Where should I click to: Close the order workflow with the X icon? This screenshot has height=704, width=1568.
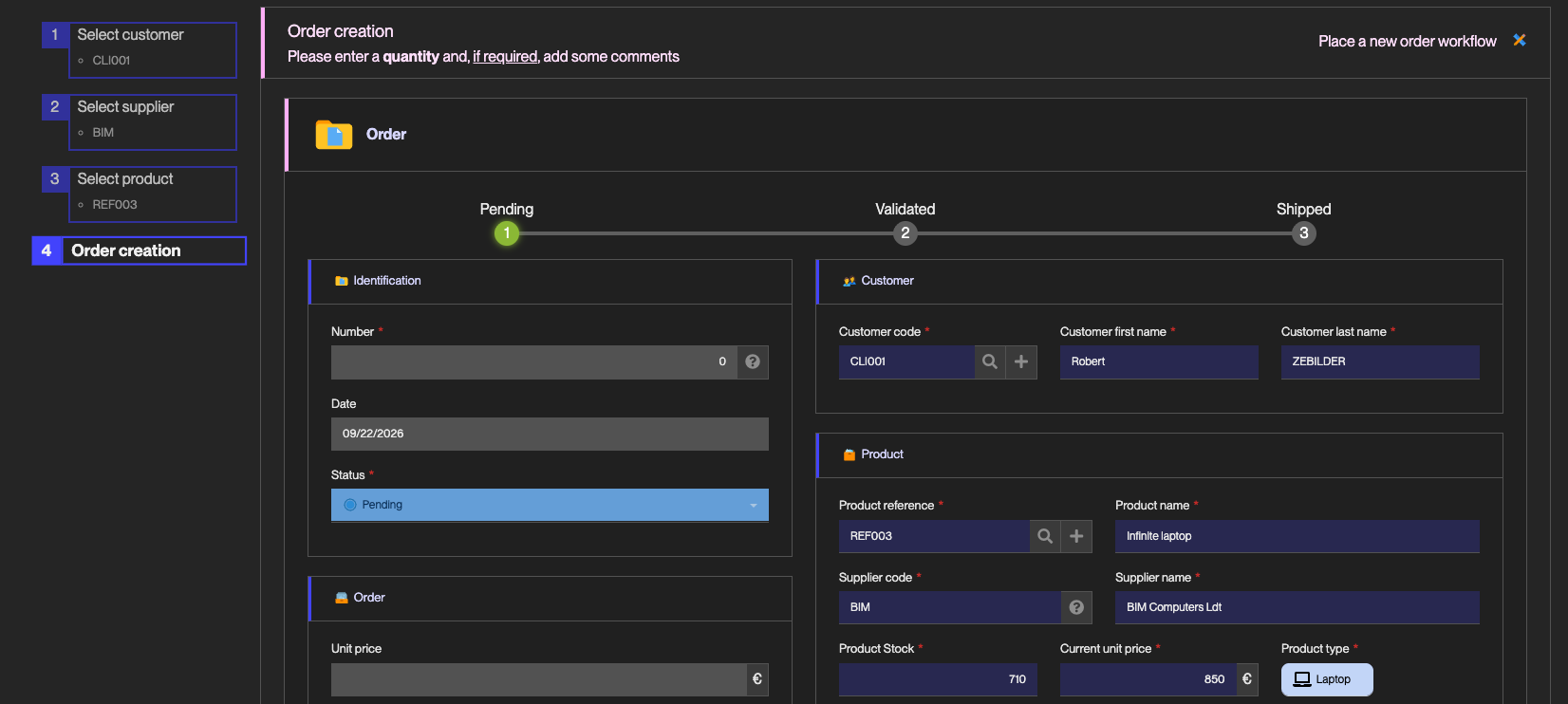coord(1519,40)
